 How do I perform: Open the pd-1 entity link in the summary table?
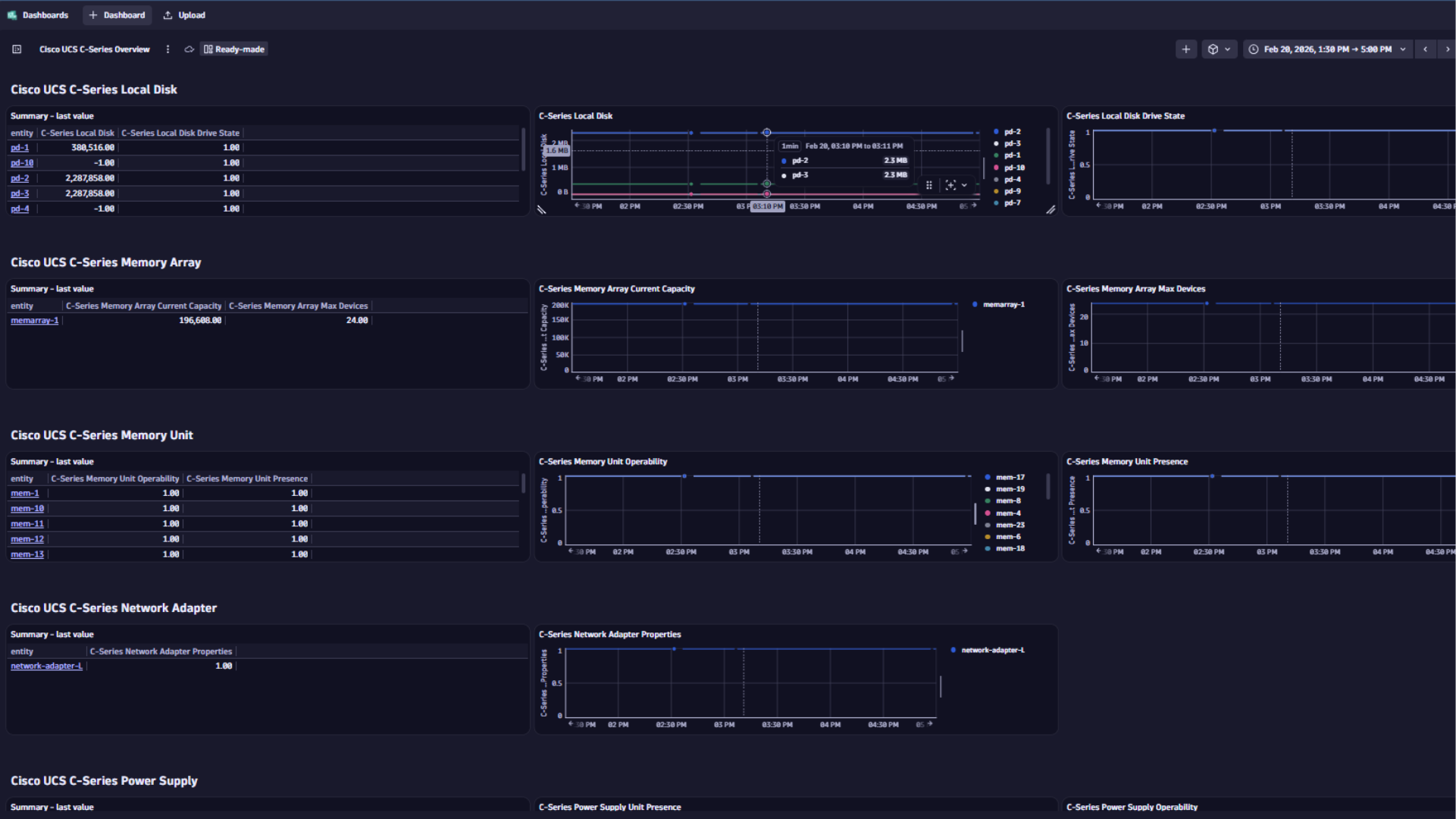(x=19, y=147)
